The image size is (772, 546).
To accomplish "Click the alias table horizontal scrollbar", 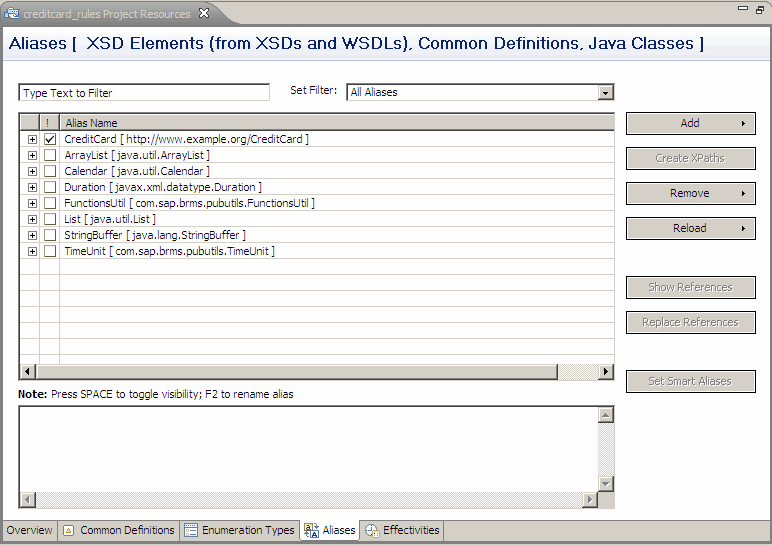I will coord(300,372).
